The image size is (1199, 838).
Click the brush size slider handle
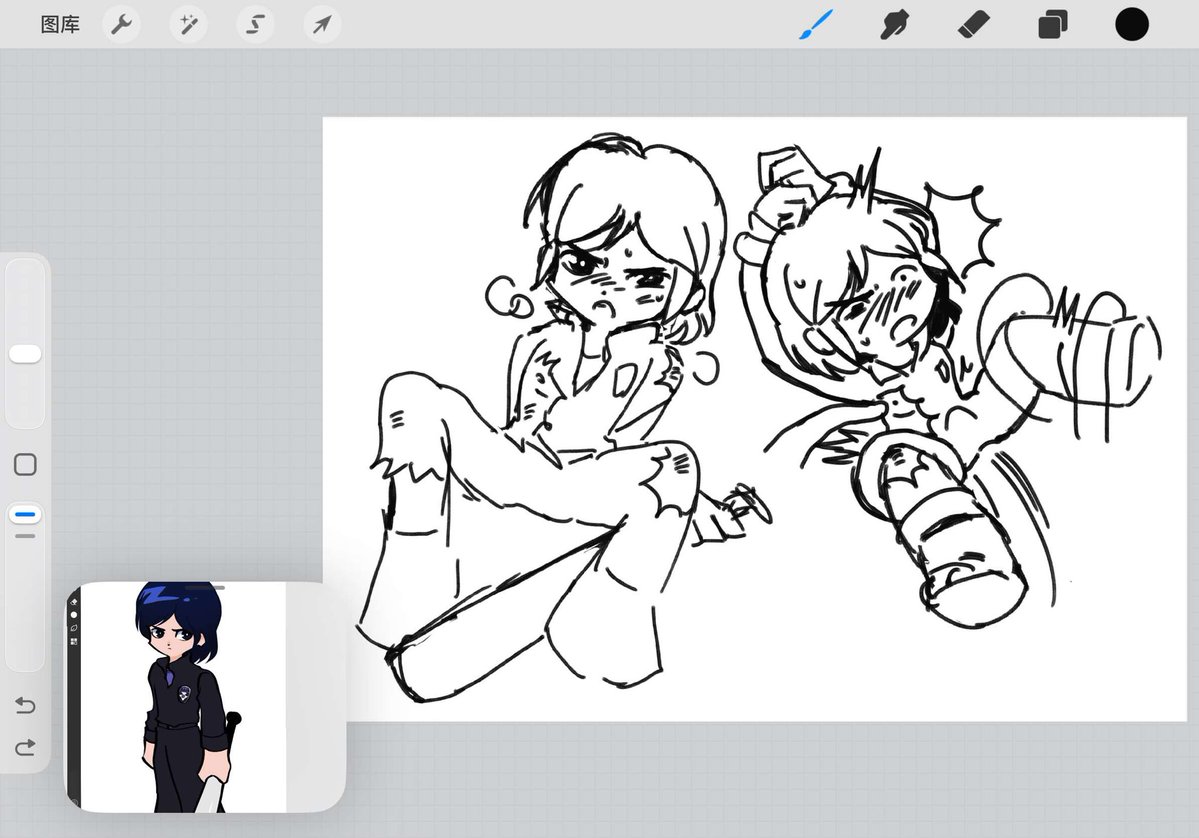click(x=25, y=354)
